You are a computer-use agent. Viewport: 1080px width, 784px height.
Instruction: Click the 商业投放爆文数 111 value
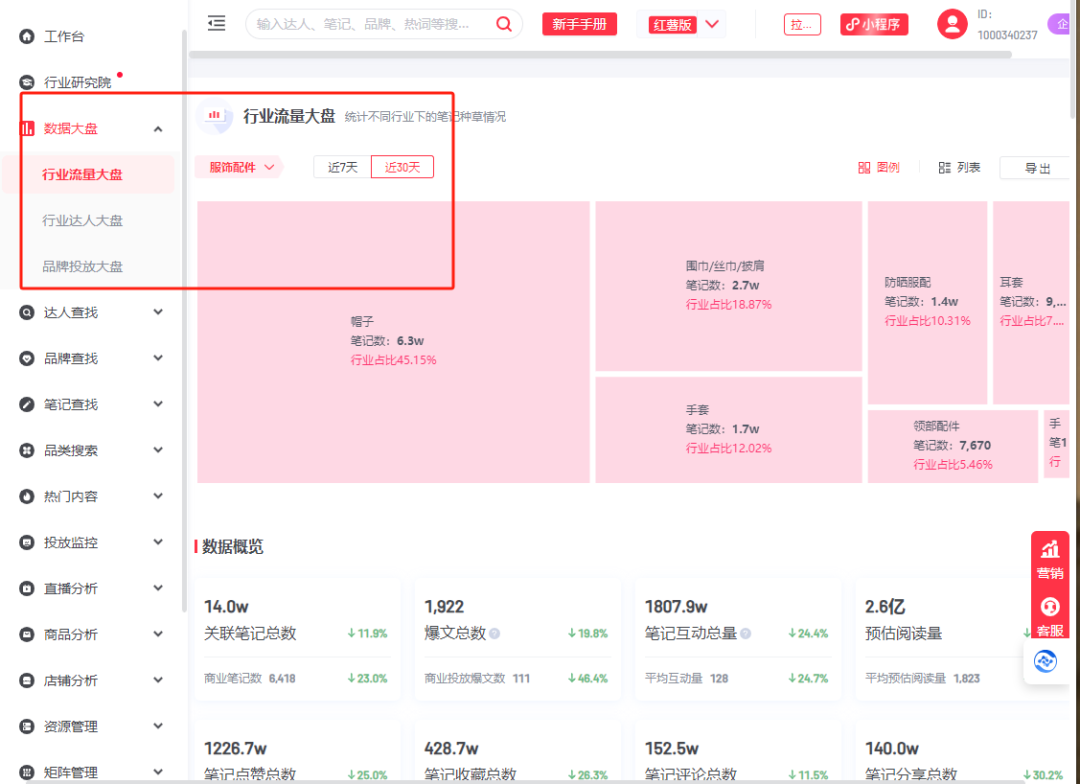(521, 679)
